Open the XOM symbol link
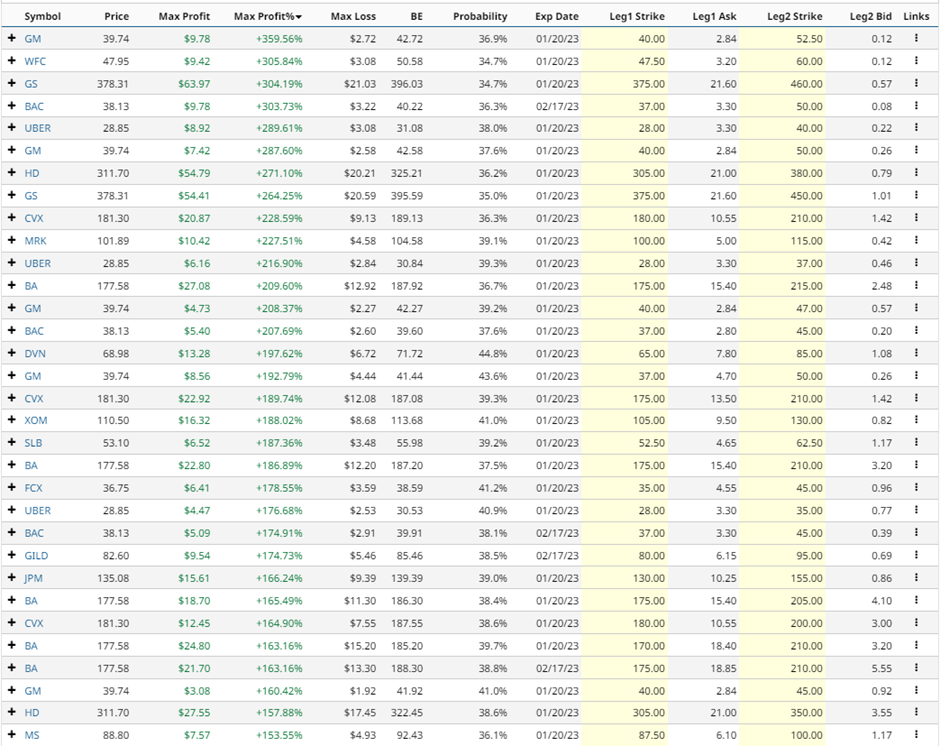The image size is (940, 746). [35, 420]
